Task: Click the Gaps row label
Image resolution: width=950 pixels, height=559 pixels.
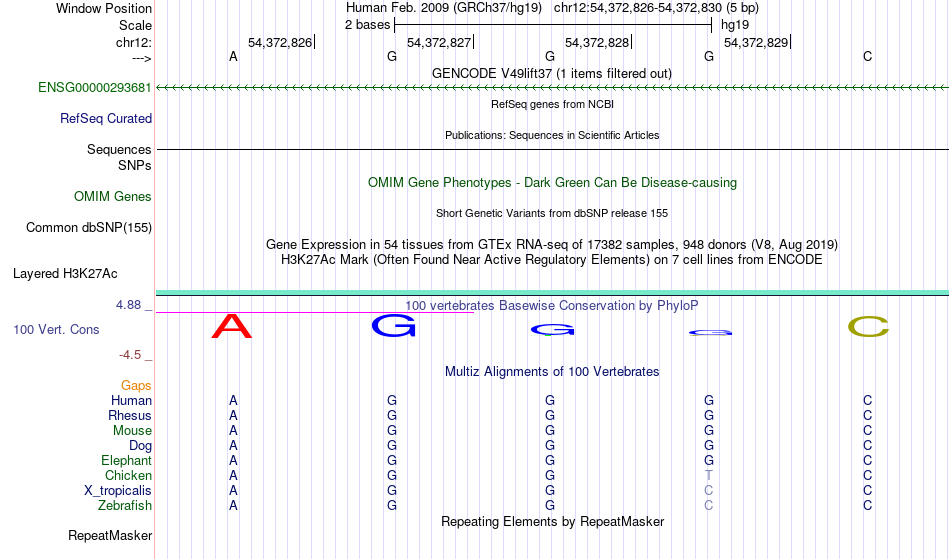Action: [136, 386]
